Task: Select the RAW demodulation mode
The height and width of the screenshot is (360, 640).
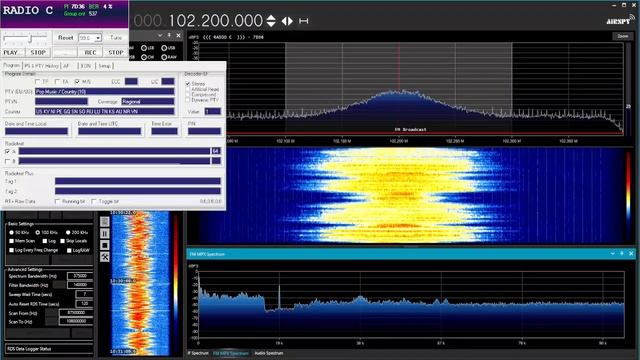Action: (x=164, y=57)
